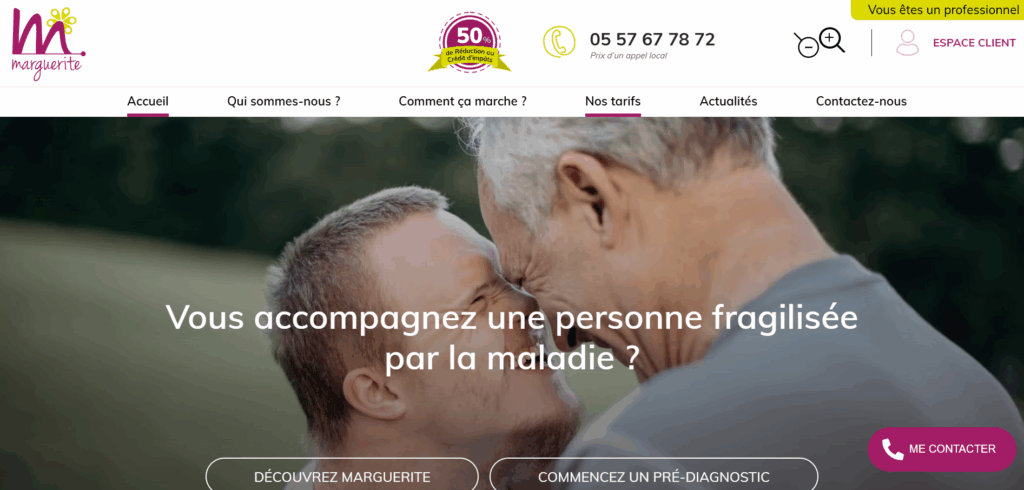This screenshot has height=490, width=1024.
Task: Decrease text size with minus magnifier
Action: tap(807, 45)
